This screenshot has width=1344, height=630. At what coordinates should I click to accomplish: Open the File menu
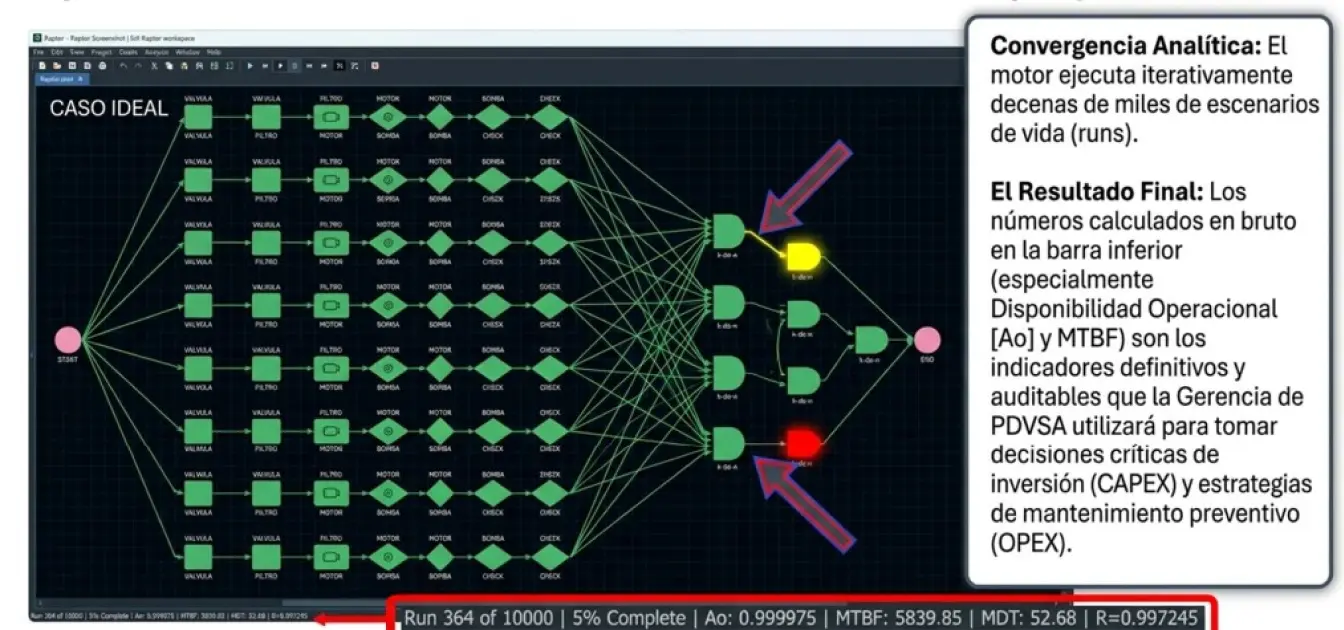point(38,52)
